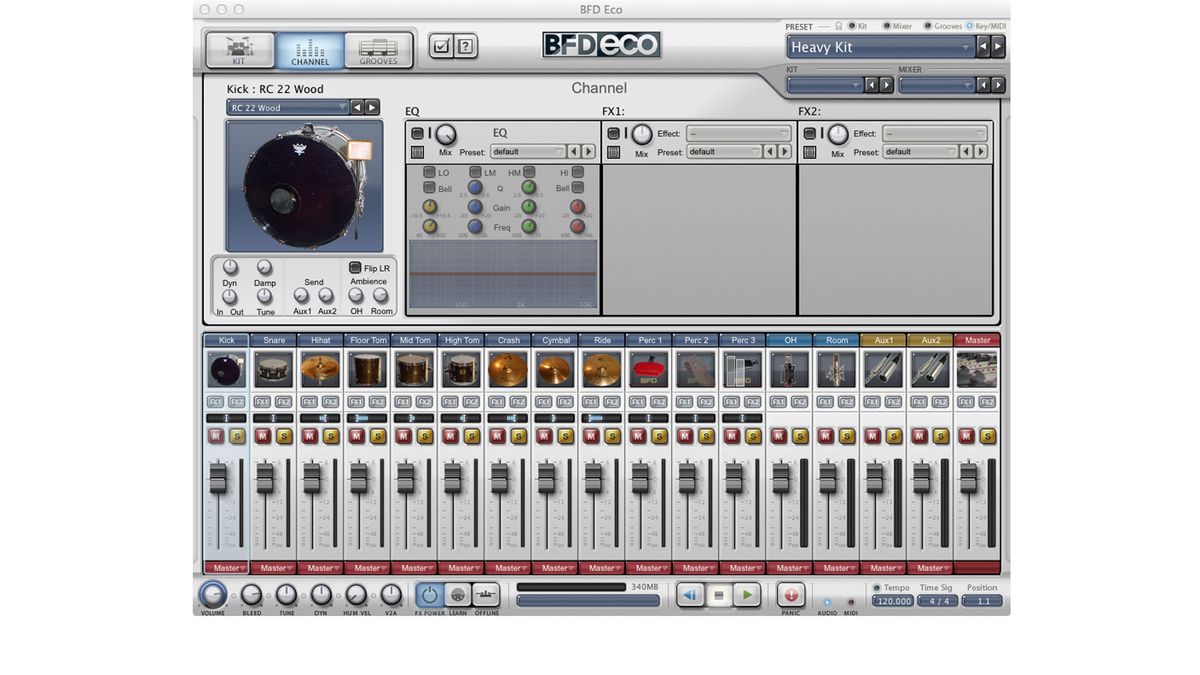Open preferences checkbox icon in header

441,45
